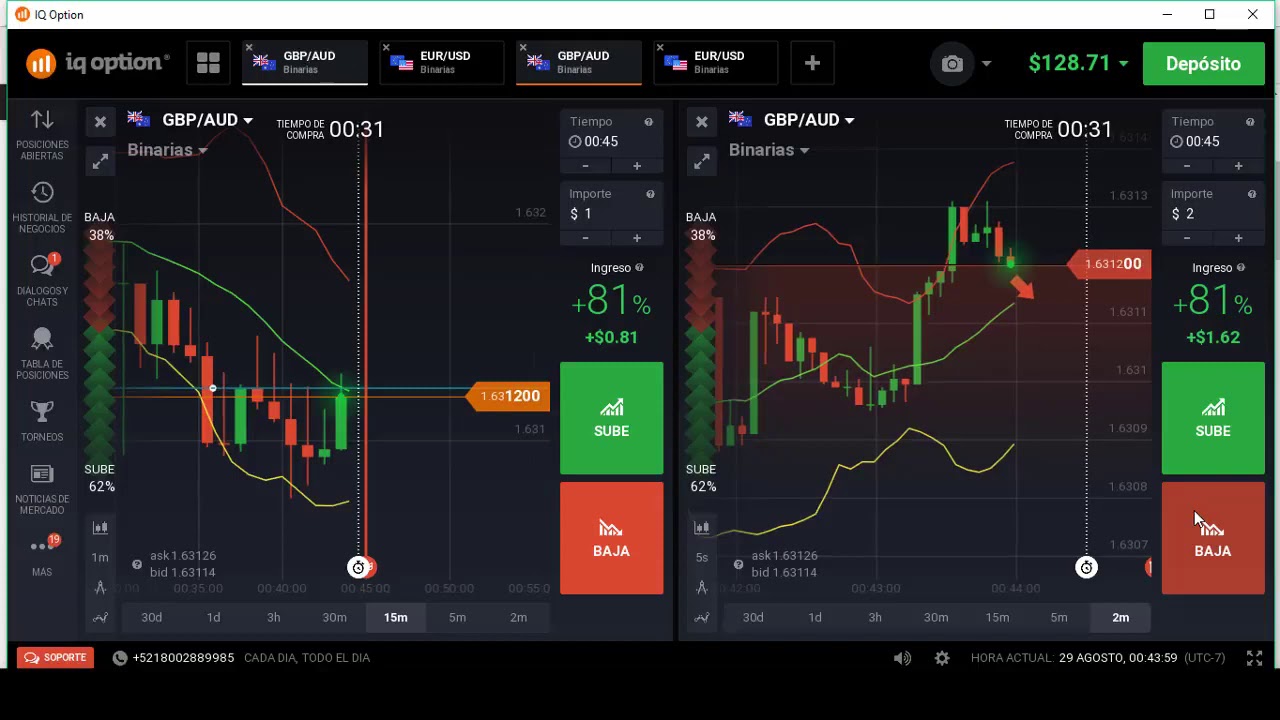This screenshot has height=720, width=1280.
Task: Switch to the last EUR/USD tab
Action: (x=717, y=63)
